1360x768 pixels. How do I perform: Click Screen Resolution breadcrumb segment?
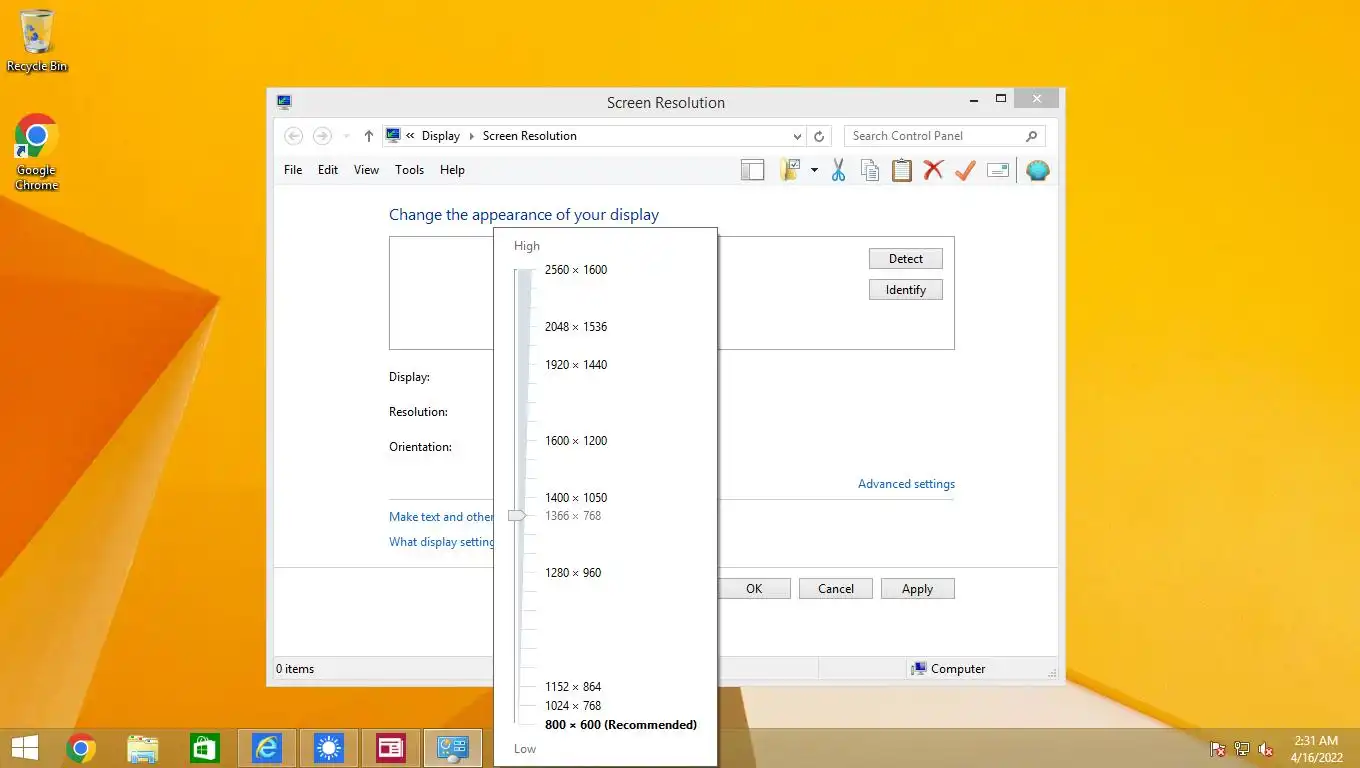[530, 136]
